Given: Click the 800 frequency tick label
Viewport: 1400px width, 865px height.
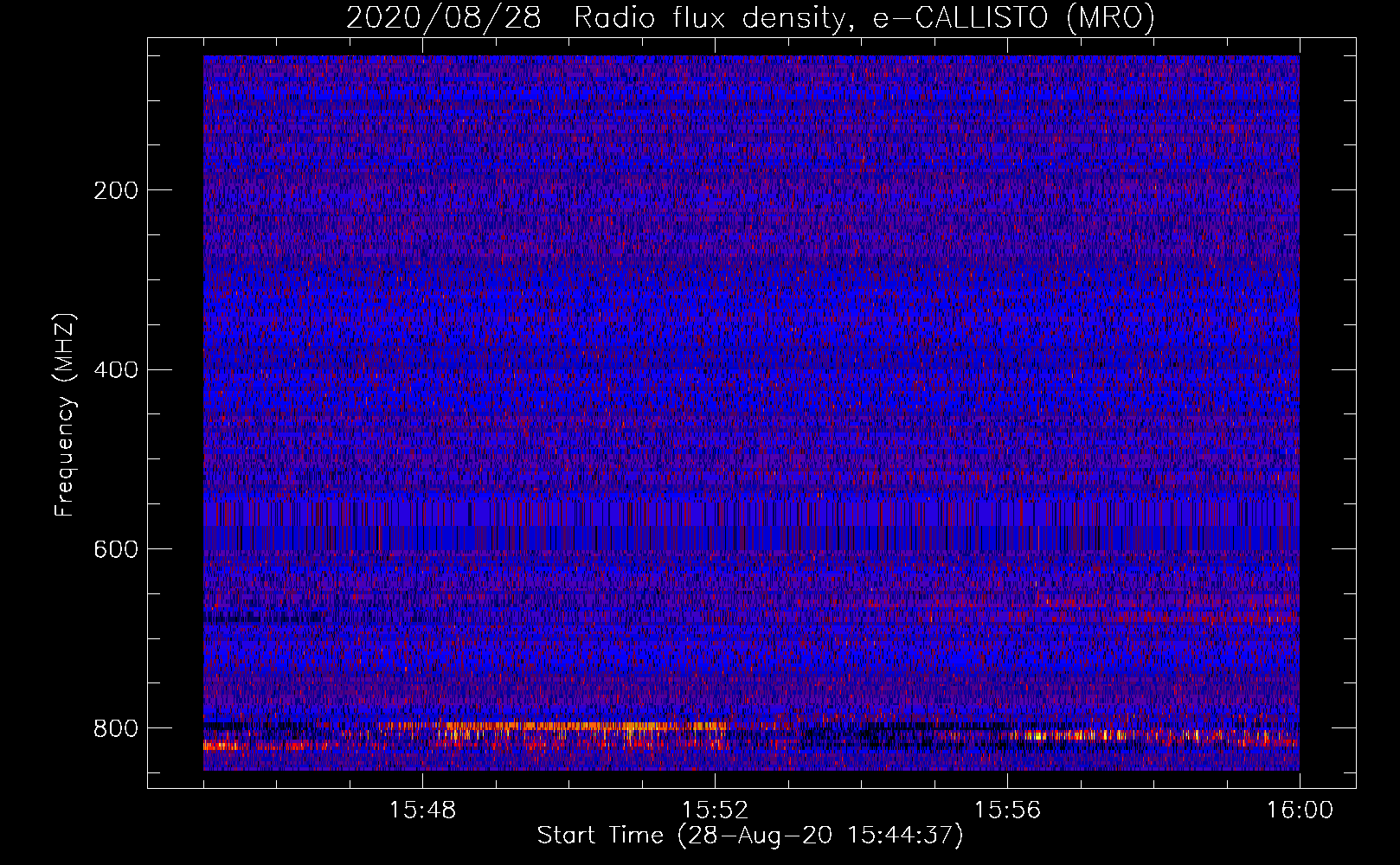Looking at the screenshot, I should click(x=116, y=728).
